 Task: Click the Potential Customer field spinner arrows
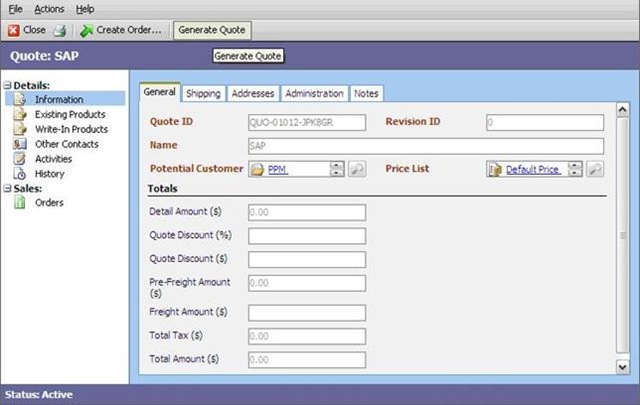click(337, 169)
